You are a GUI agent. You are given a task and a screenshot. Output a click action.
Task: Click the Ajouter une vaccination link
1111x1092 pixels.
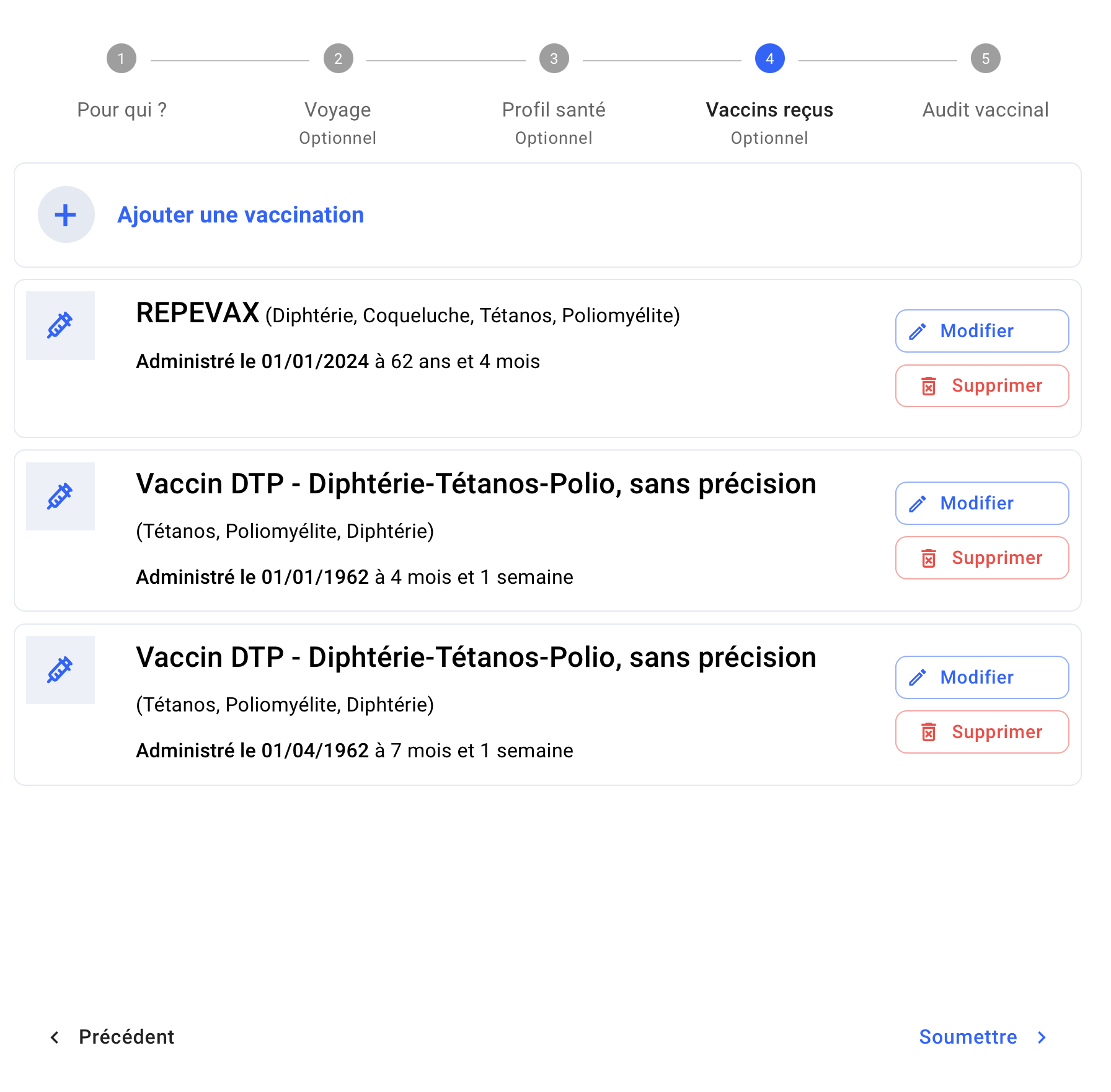tap(241, 215)
